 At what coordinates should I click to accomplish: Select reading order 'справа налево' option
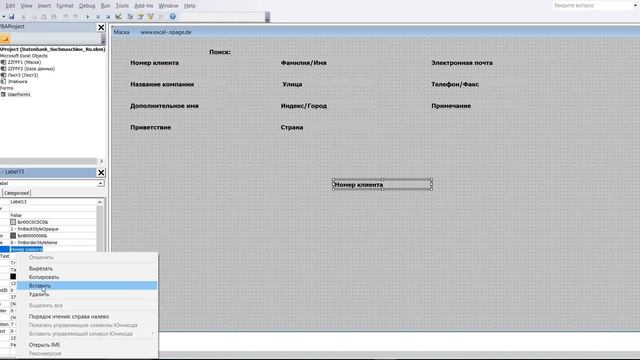pyautogui.click(x=87, y=316)
